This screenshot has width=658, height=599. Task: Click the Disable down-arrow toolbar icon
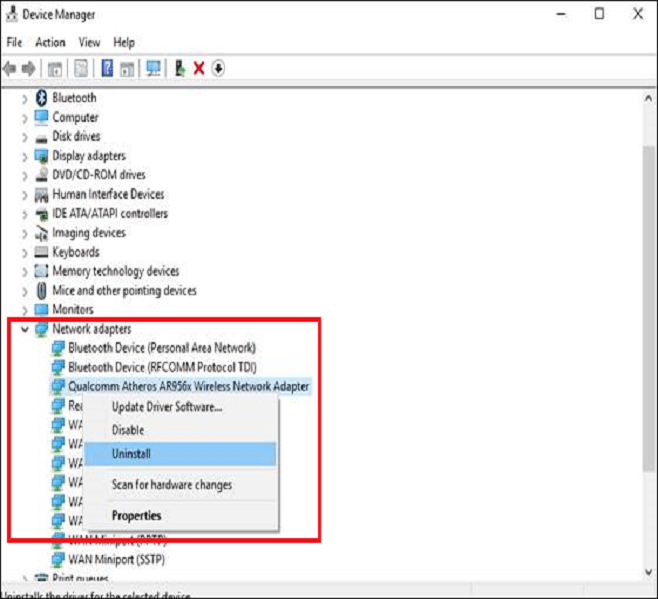tap(218, 68)
